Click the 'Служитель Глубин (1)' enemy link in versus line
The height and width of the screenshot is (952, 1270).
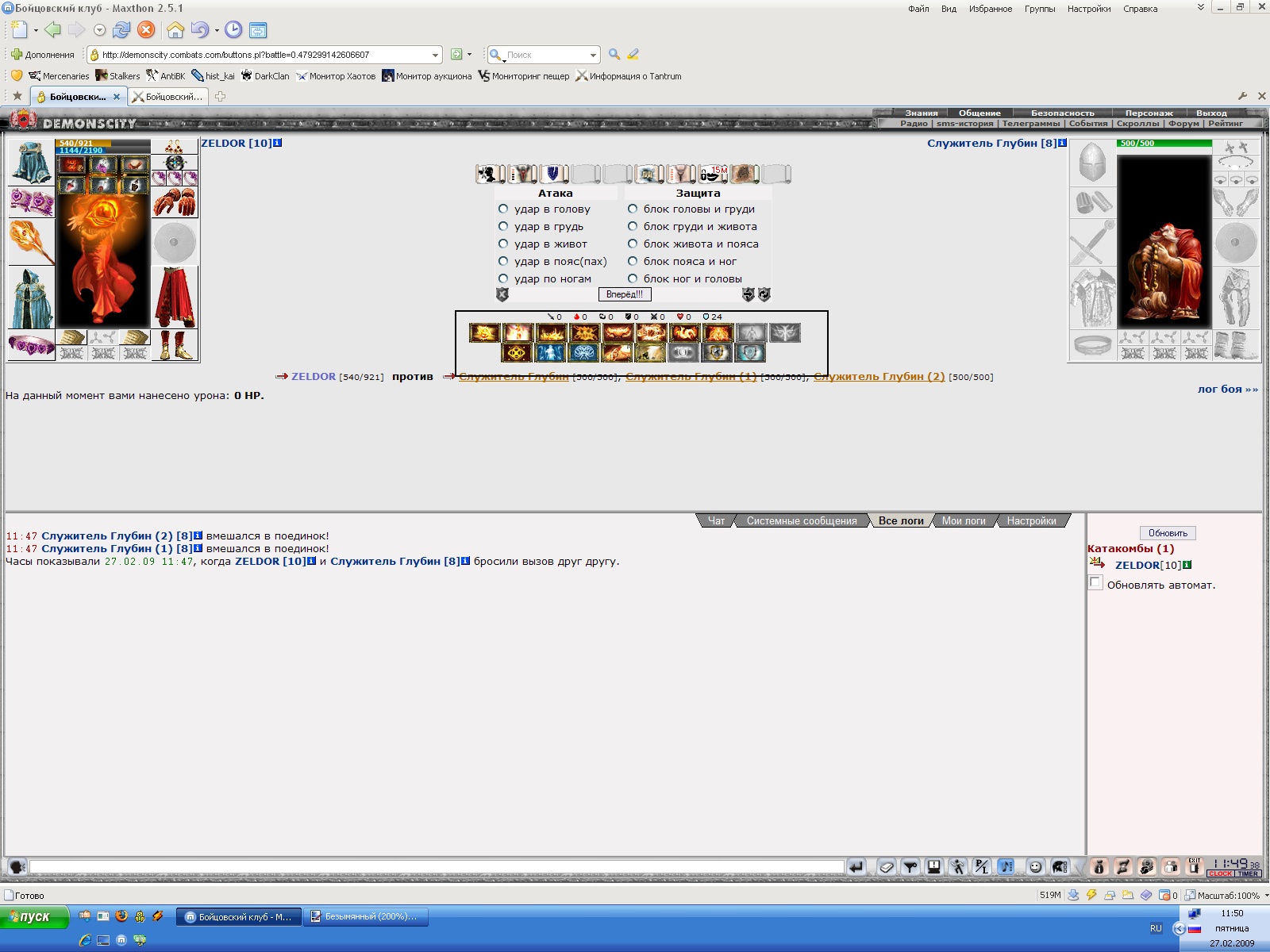691,377
